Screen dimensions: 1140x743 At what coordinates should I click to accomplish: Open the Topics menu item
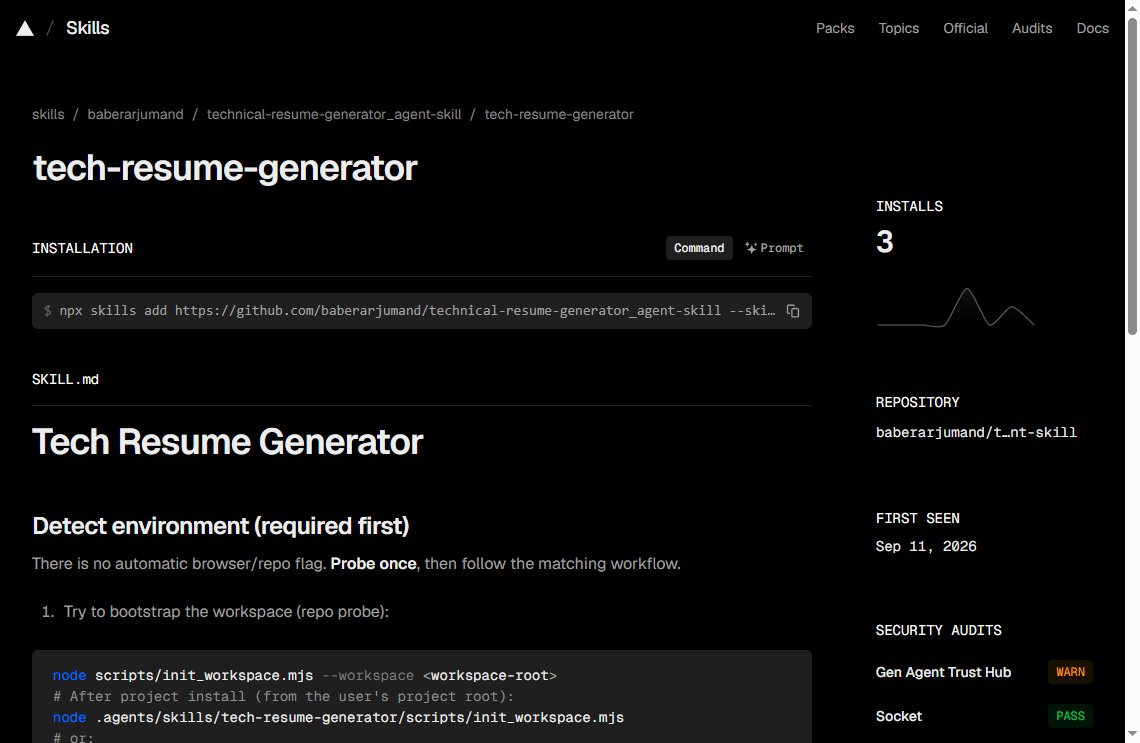tap(899, 28)
